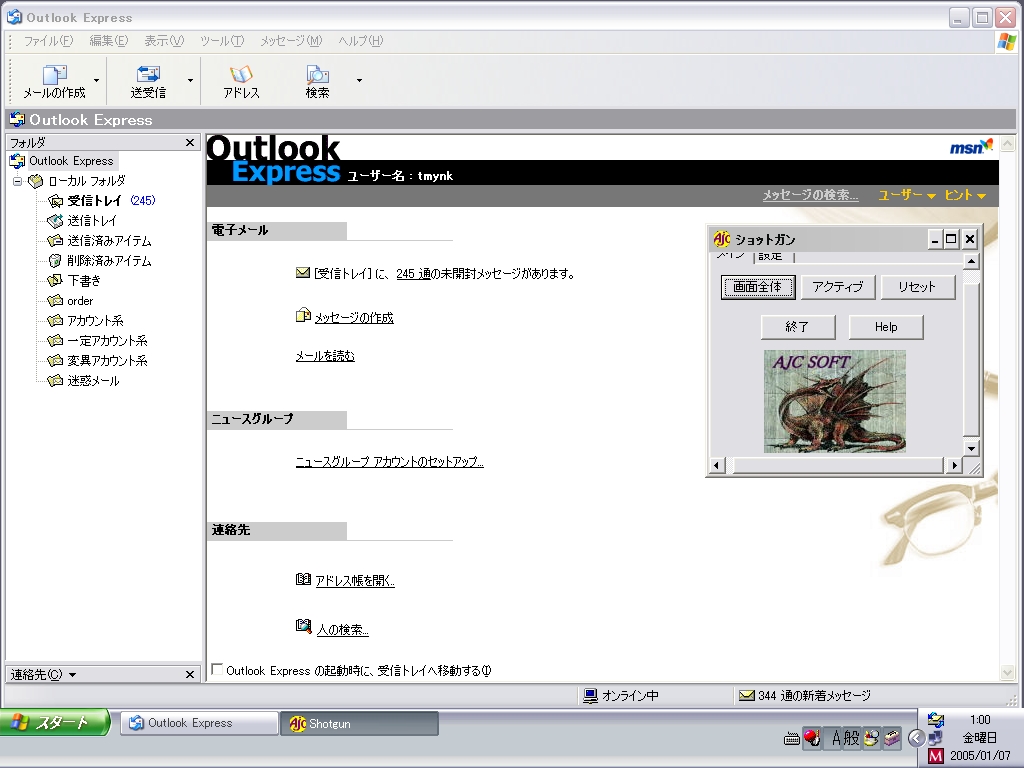
Task: Open the アドレス (Addresses) toolbar icon
Action: point(241,74)
